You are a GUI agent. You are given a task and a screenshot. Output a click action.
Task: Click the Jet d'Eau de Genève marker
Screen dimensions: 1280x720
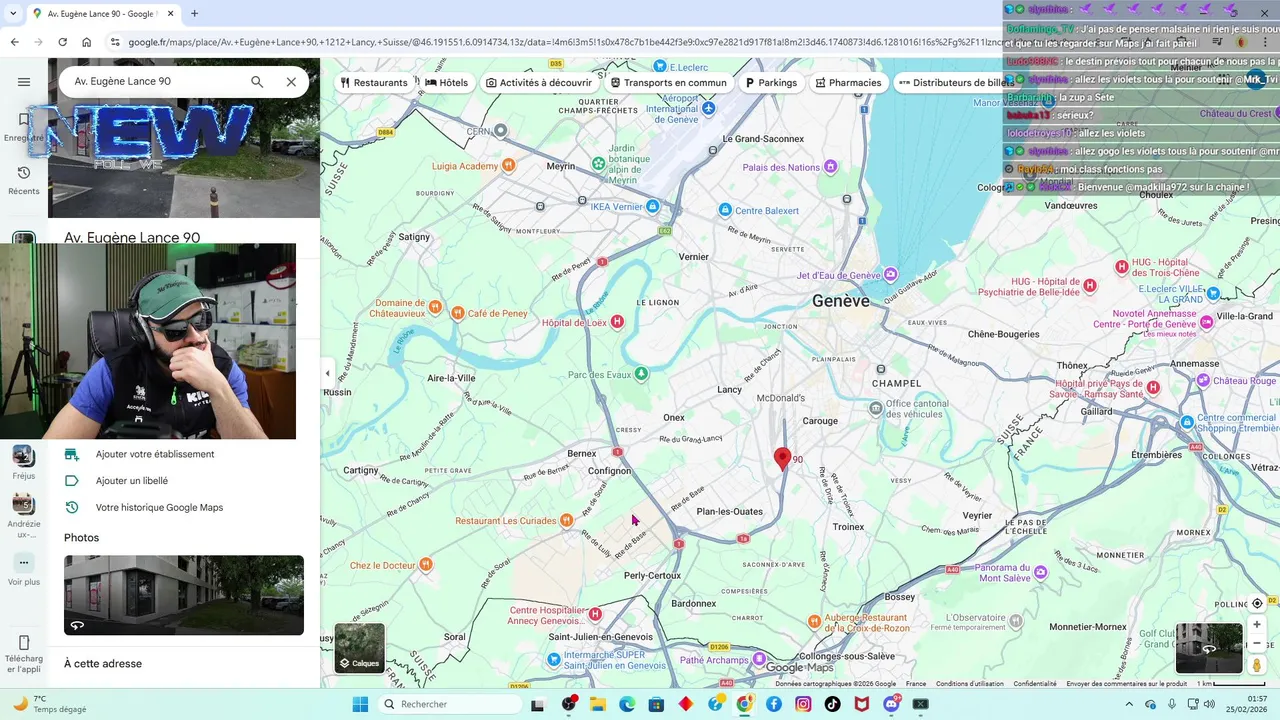890,275
